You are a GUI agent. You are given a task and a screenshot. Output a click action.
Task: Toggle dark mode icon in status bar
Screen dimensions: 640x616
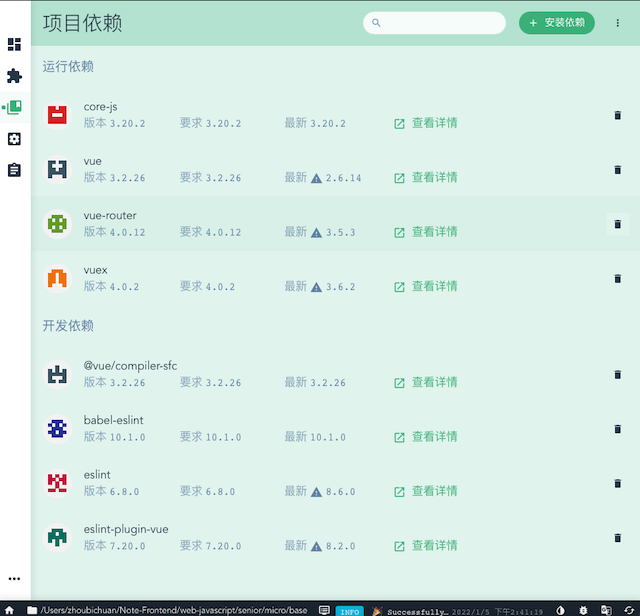[x=560, y=610]
